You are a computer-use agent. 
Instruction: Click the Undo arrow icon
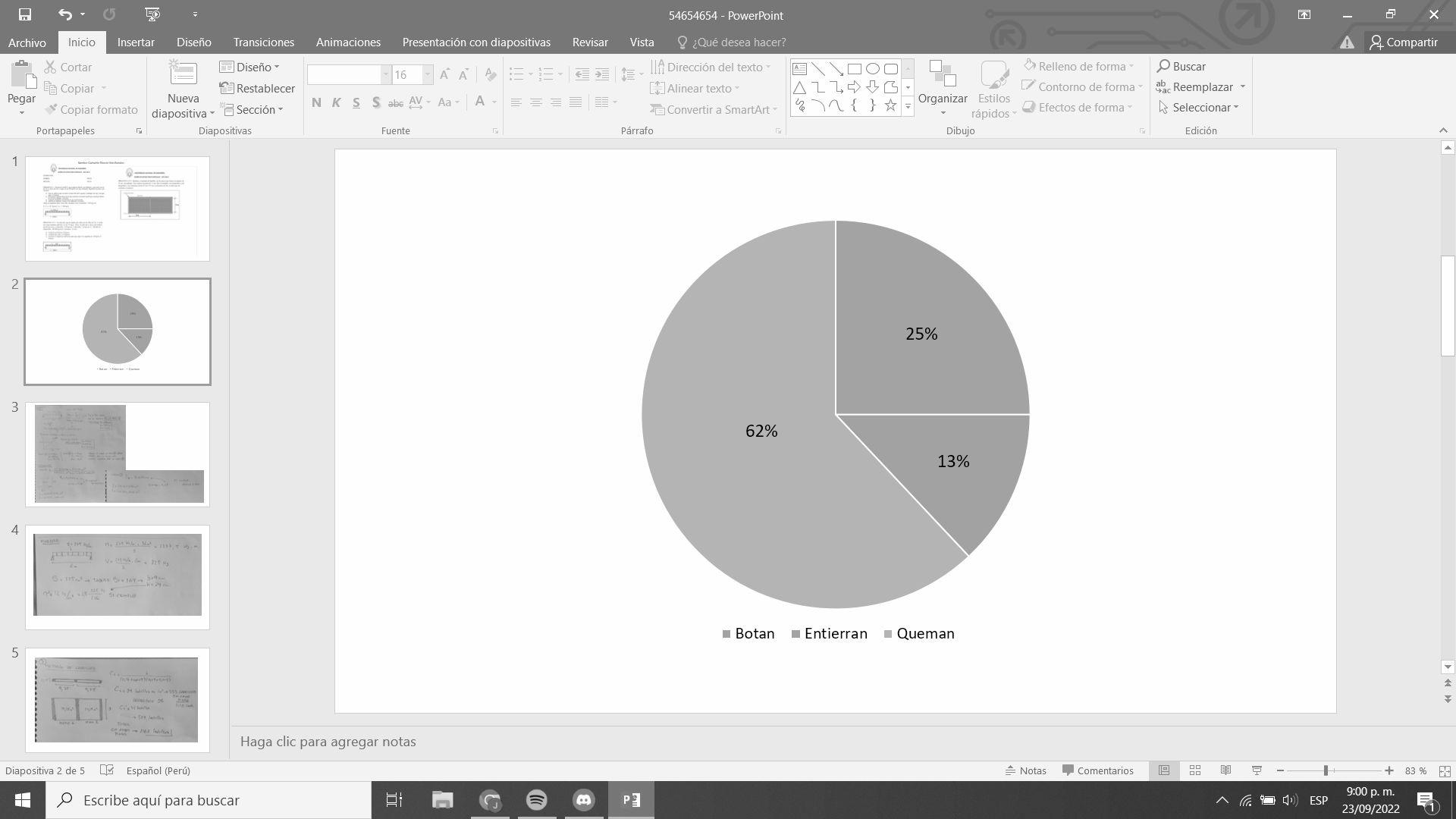click(x=64, y=14)
